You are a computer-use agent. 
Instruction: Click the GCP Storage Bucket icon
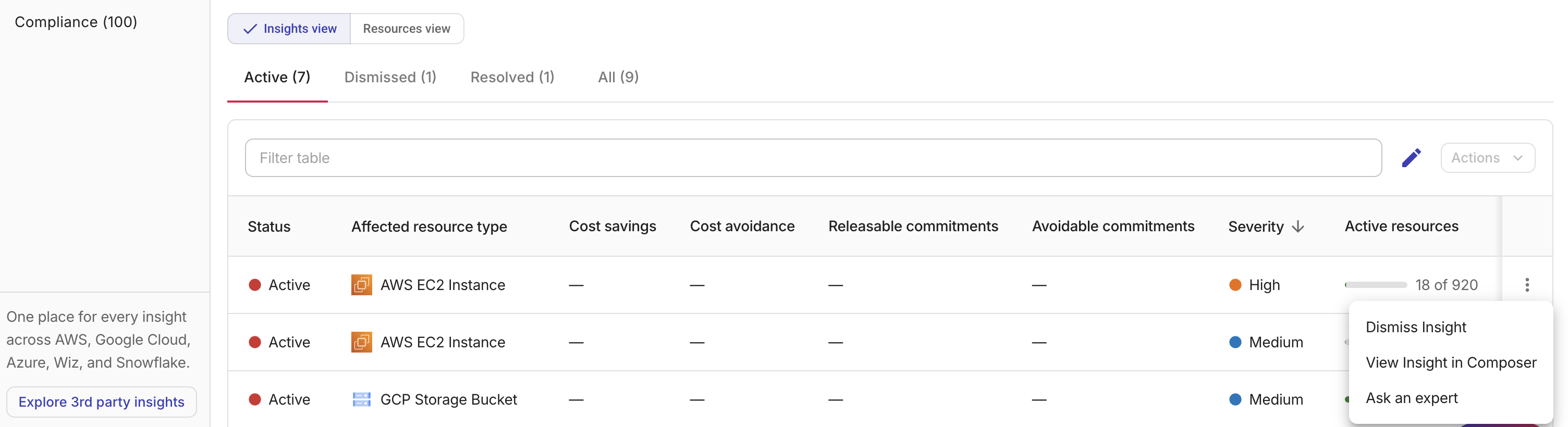pos(362,399)
